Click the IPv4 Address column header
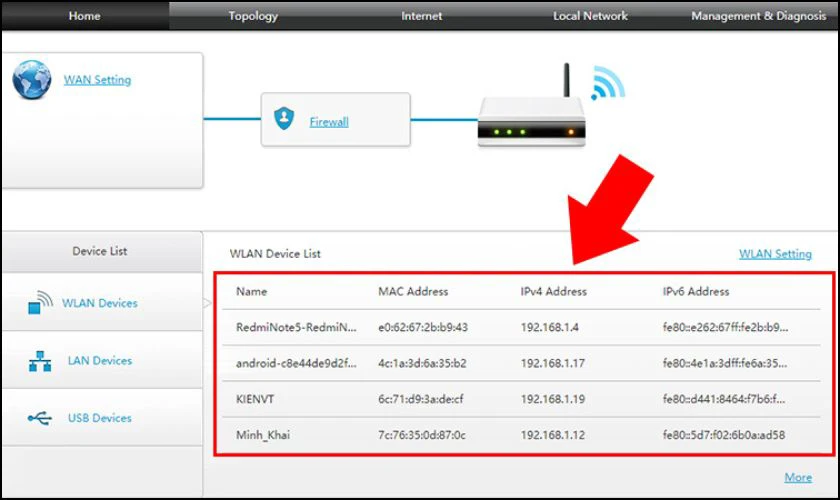This screenshot has height=500, width=840. [553, 292]
